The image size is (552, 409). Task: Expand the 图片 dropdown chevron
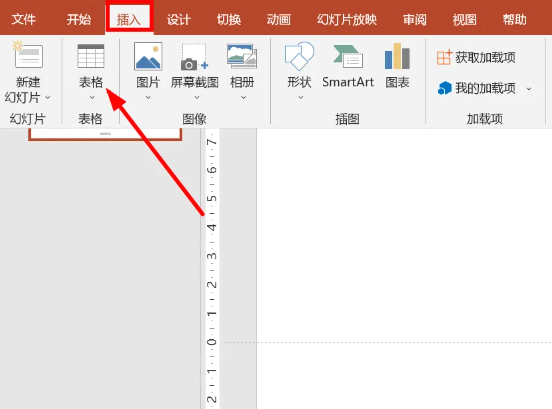click(148, 97)
